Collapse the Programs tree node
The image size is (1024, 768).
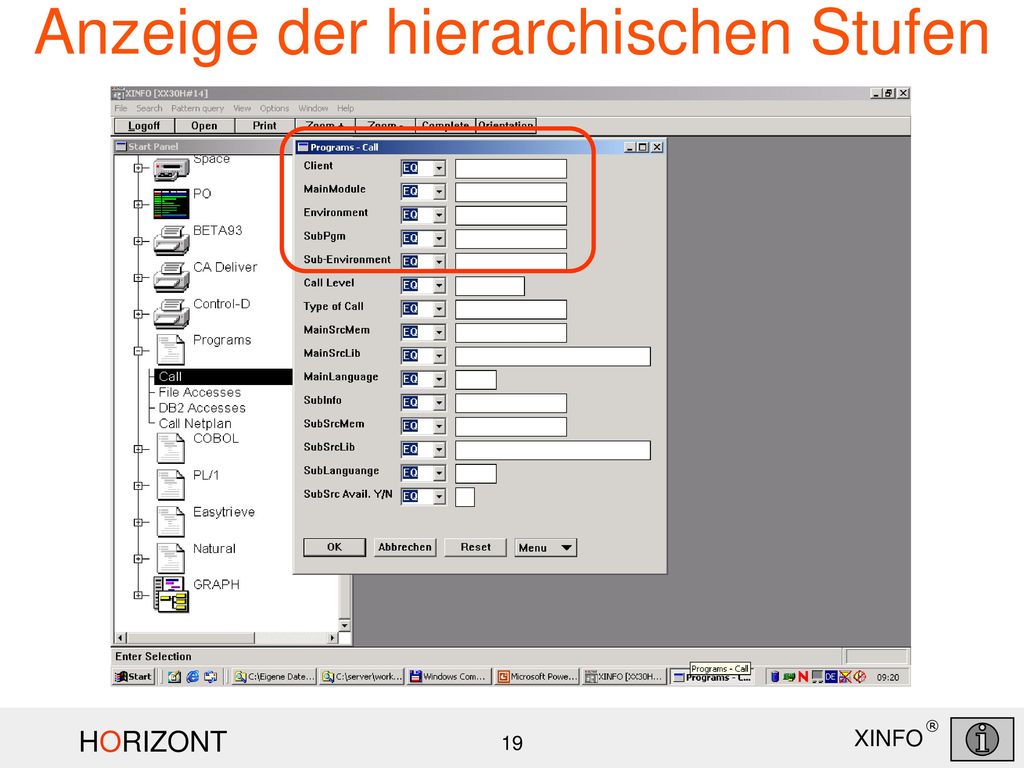[x=138, y=351]
